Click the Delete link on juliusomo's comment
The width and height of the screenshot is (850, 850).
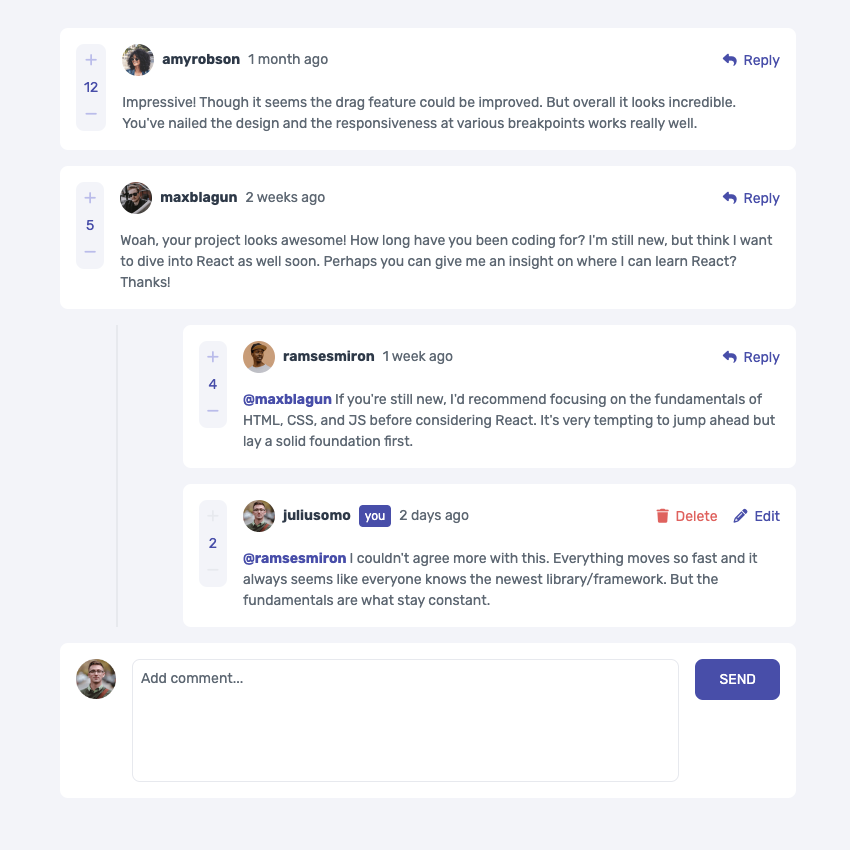[x=696, y=516]
